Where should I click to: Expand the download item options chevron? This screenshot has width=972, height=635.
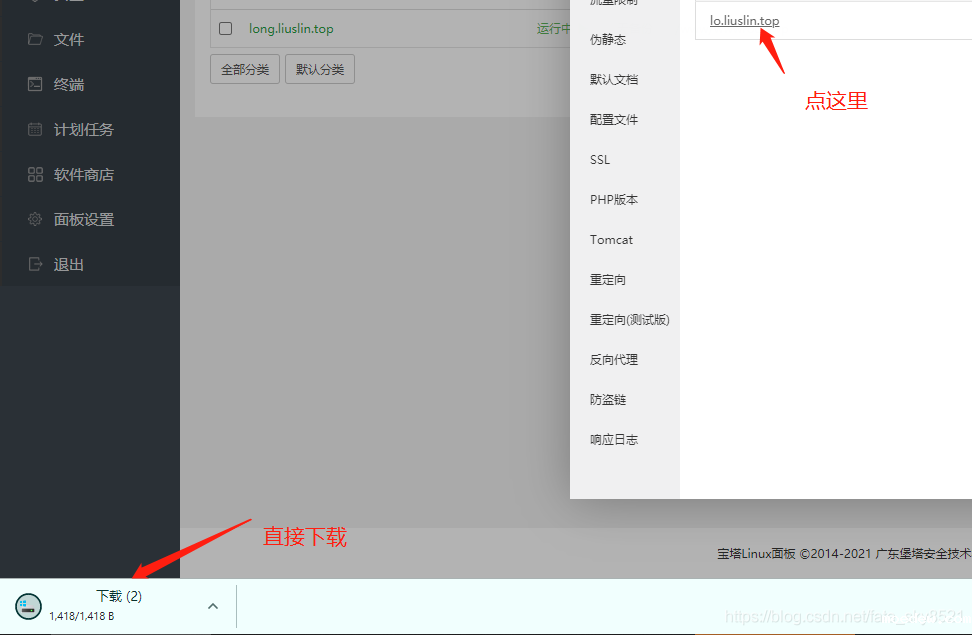tap(212, 606)
